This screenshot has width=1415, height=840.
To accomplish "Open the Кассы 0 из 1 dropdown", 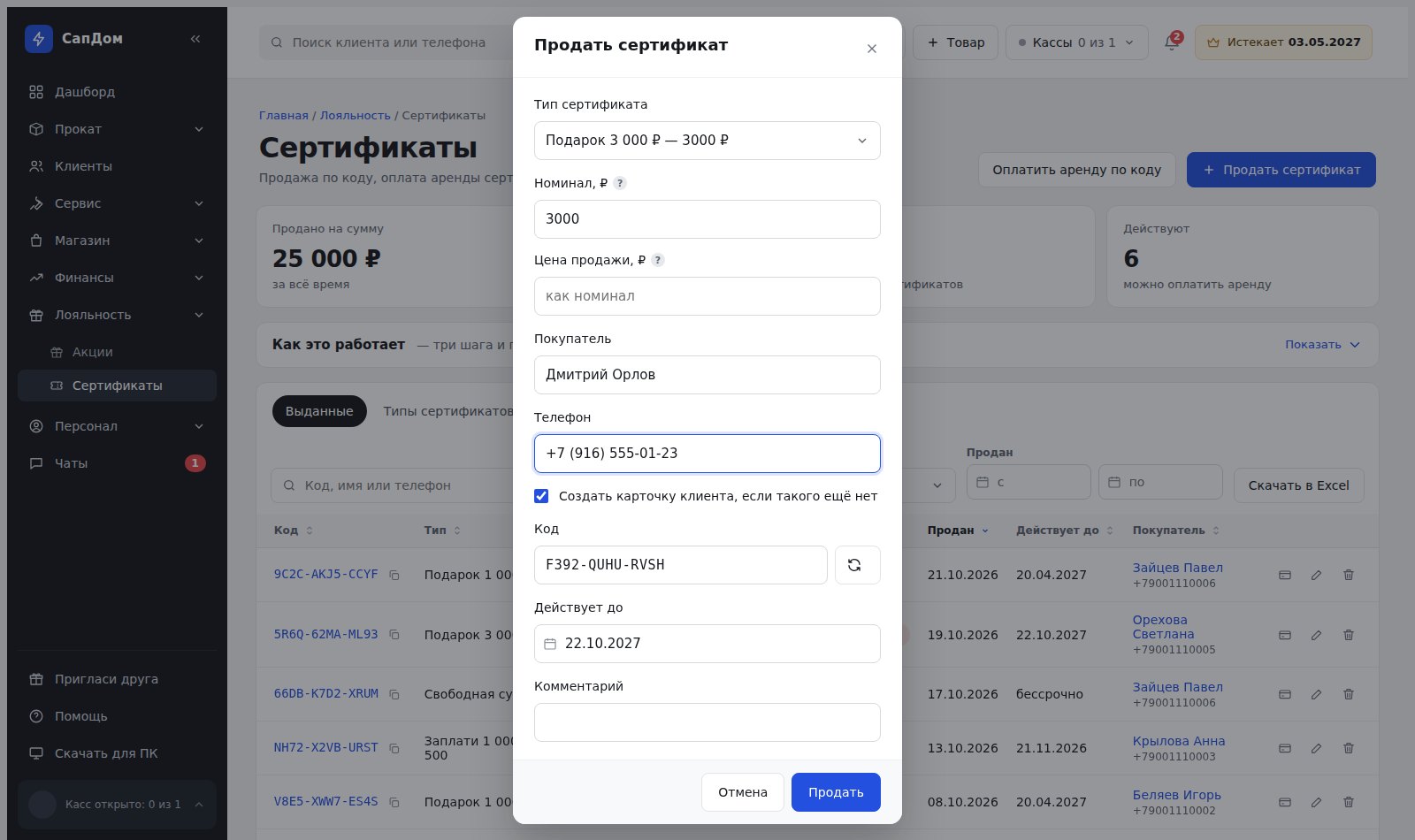I will 1077,42.
